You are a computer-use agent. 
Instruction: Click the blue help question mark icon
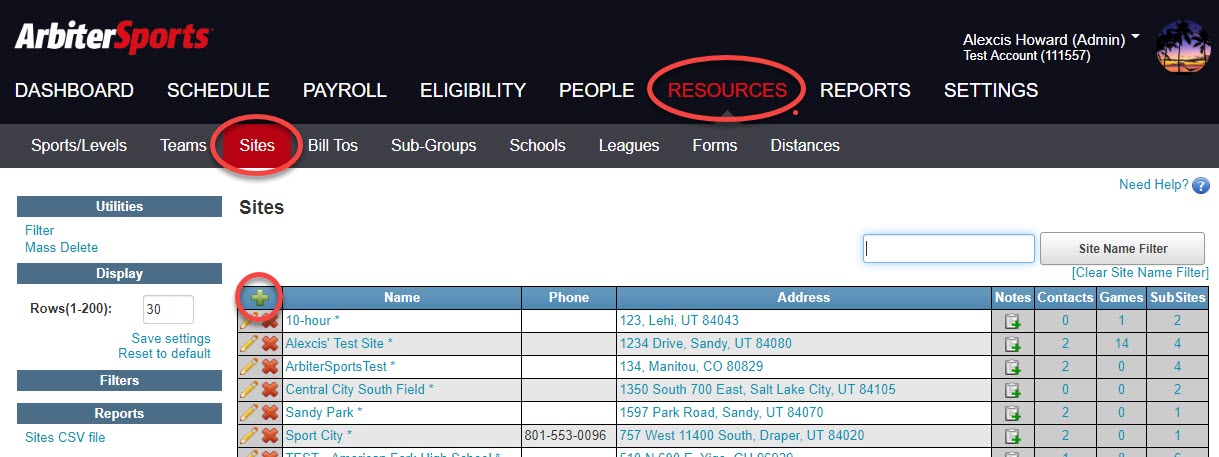[1201, 185]
